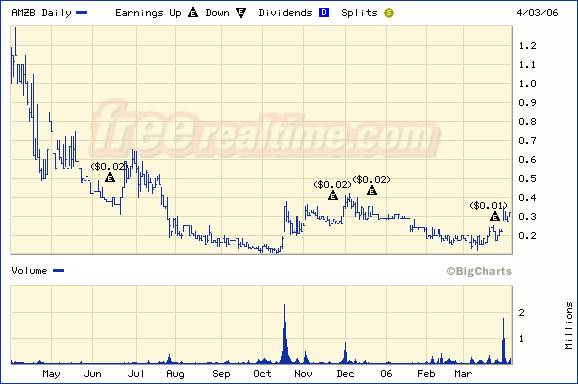Click the Mar month label

click(x=463, y=374)
